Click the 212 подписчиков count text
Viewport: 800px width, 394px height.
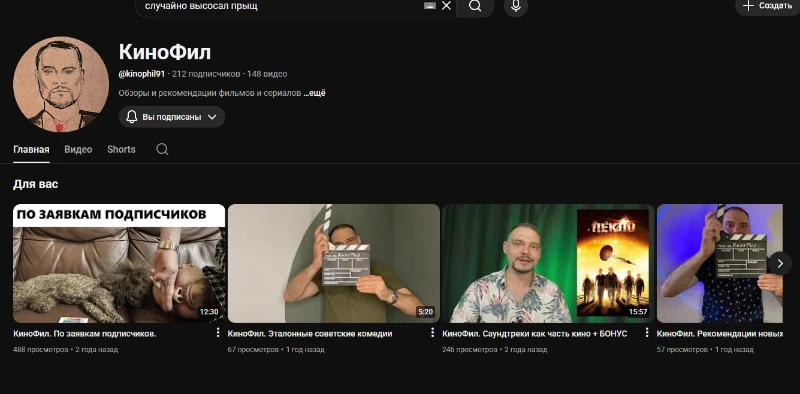(206, 74)
